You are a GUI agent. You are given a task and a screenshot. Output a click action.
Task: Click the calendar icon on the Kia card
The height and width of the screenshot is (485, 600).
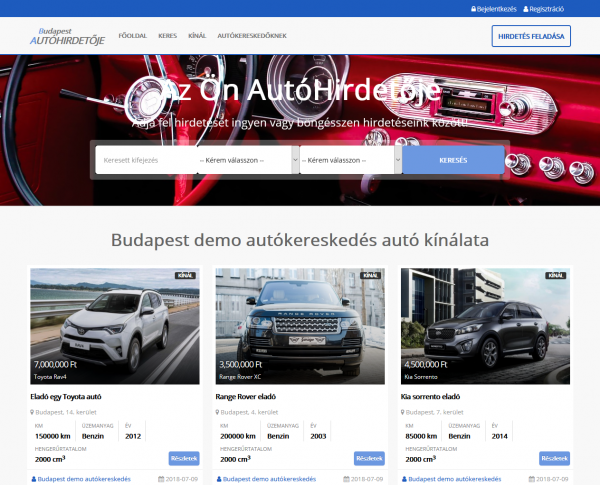point(532,479)
